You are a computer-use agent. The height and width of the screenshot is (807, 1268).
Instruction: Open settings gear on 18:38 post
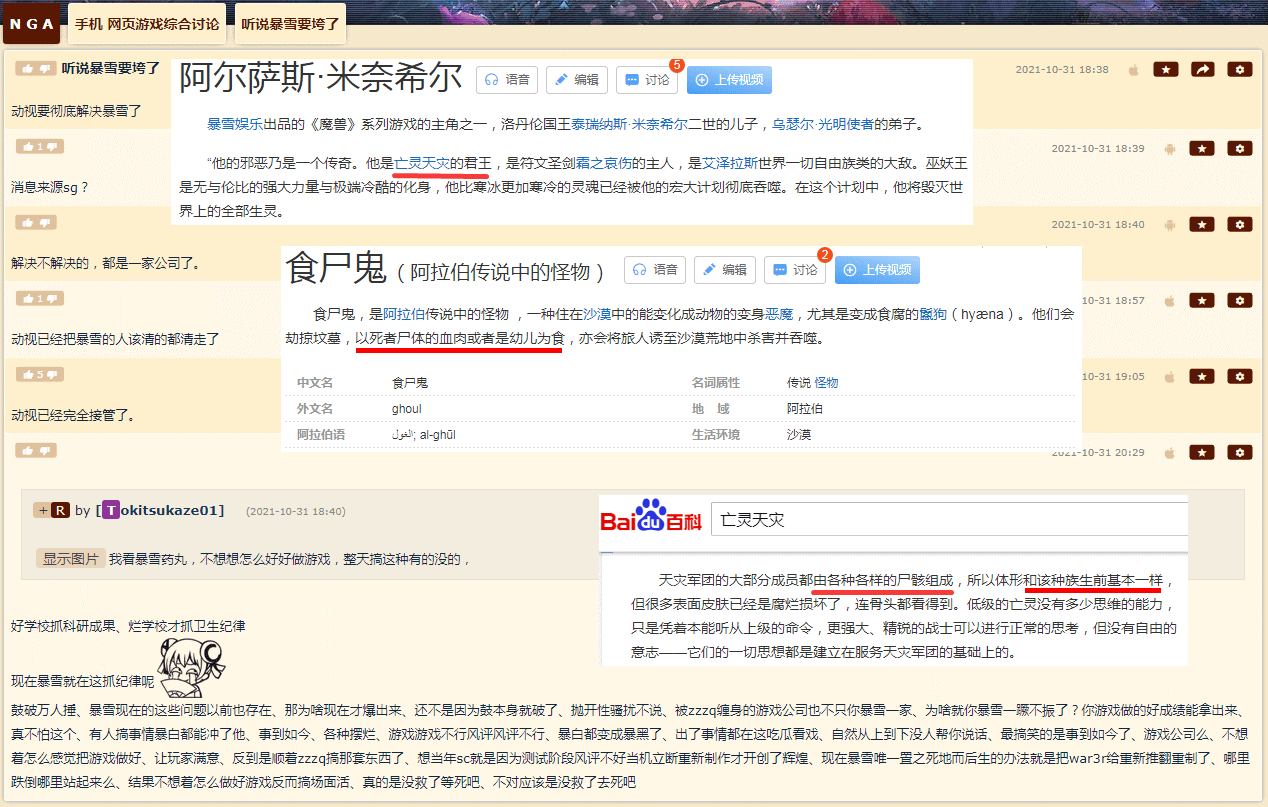point(1240,69)
